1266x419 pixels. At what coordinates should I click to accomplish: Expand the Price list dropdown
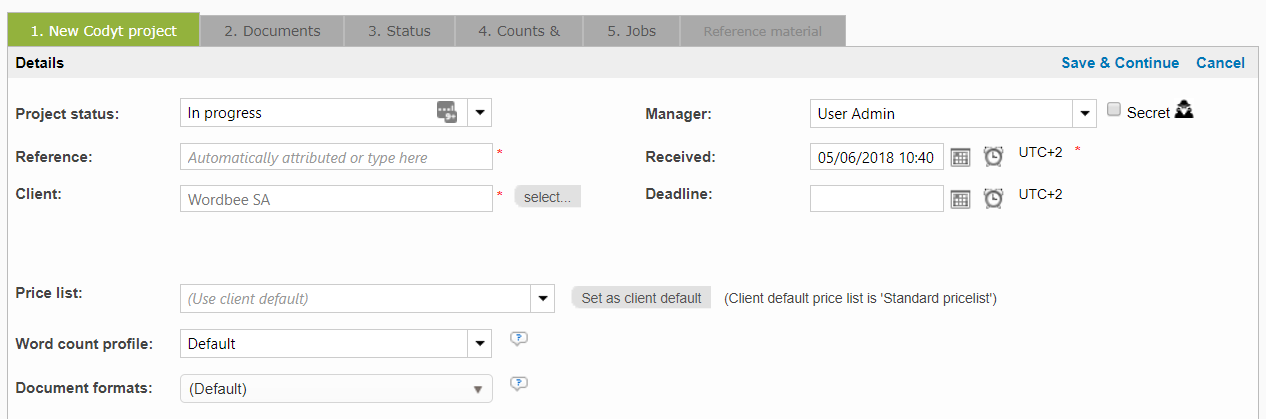click(543, 298)
